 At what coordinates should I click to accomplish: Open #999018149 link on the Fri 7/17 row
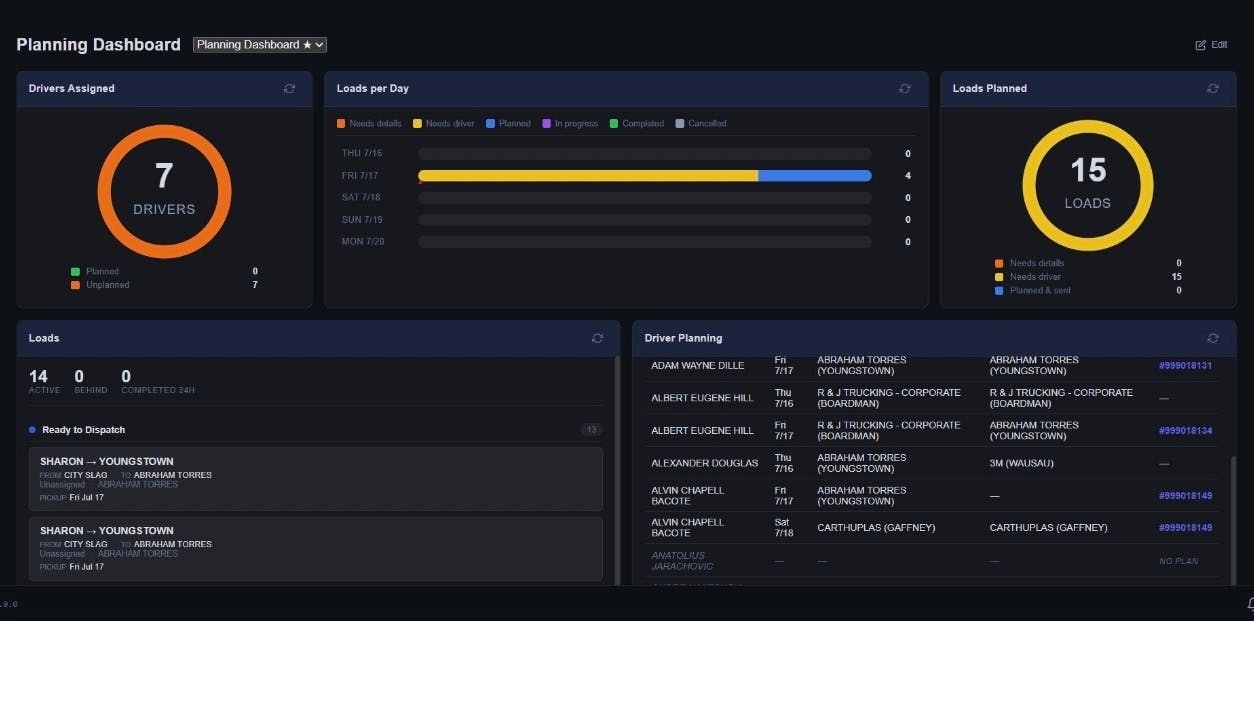tap(1185, 496)
